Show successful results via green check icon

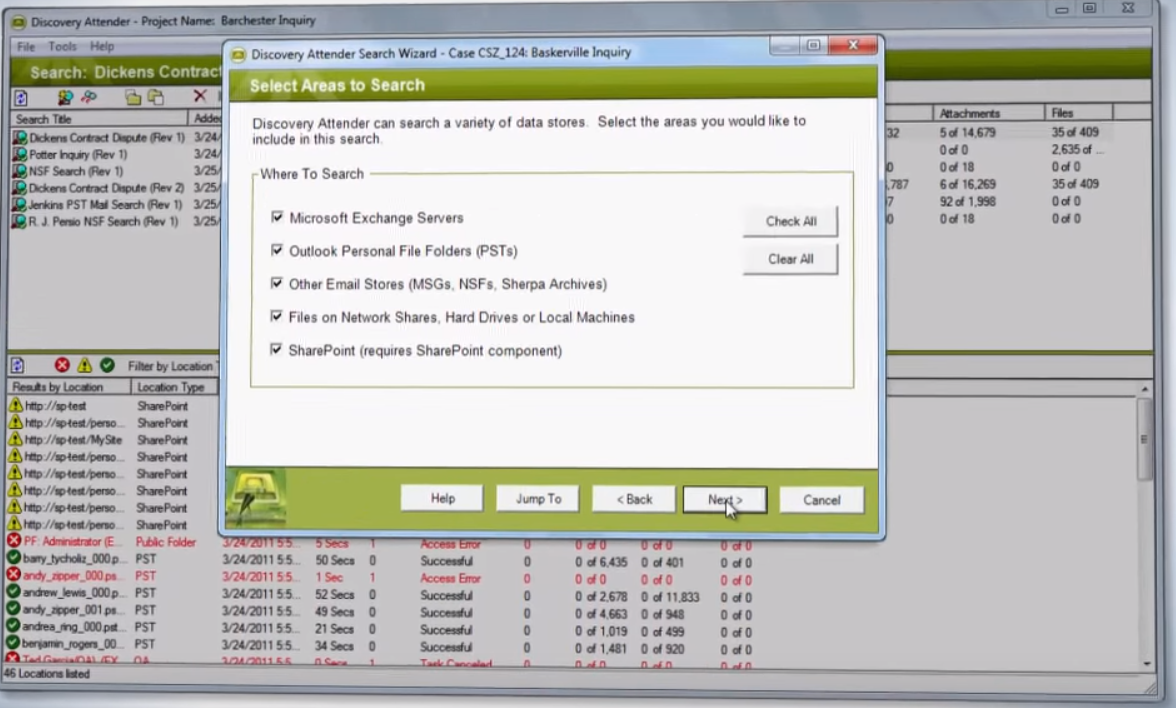[108, 365]
